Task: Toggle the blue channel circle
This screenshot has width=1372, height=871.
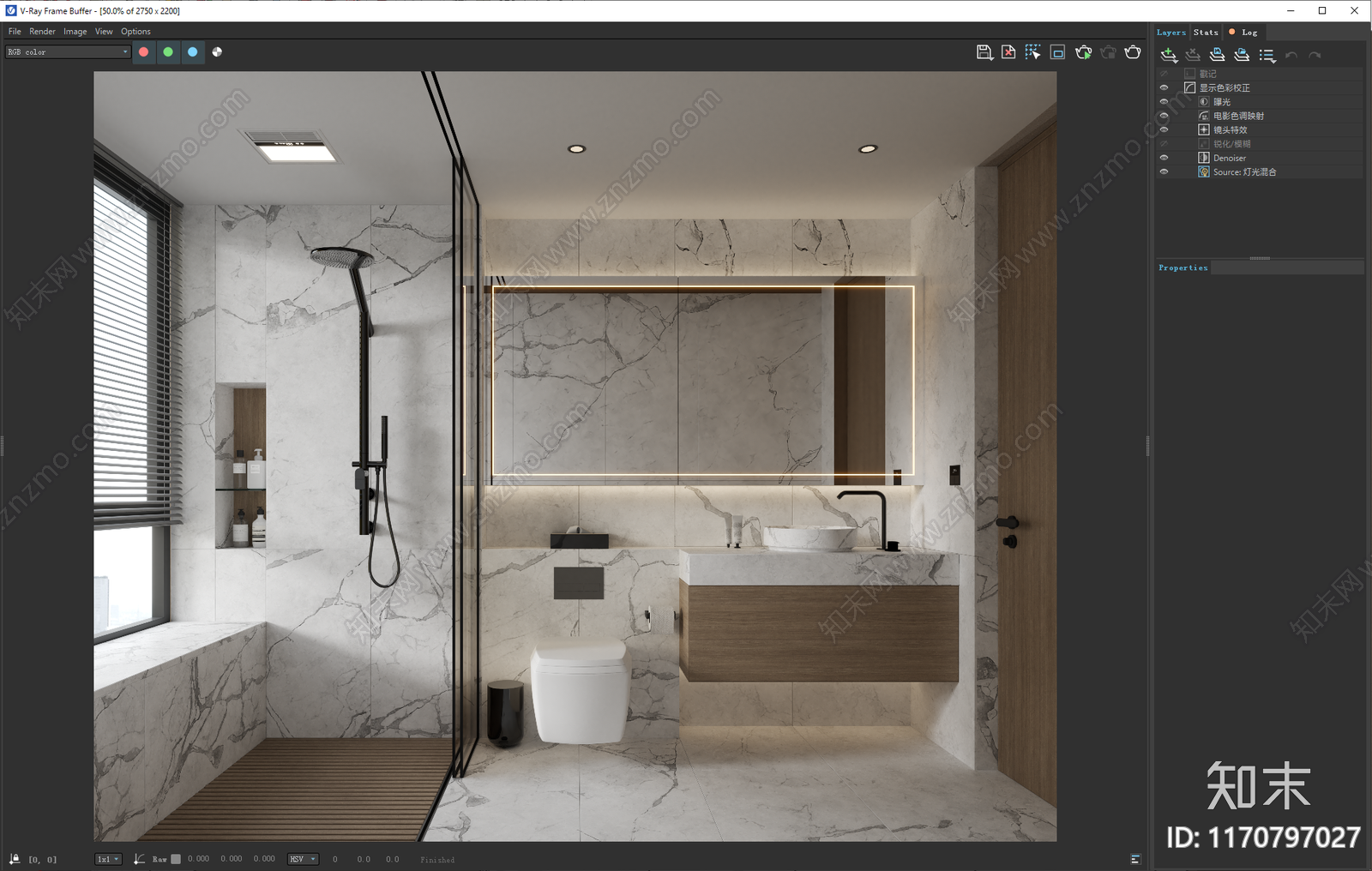Action: (x=192, y=52)
